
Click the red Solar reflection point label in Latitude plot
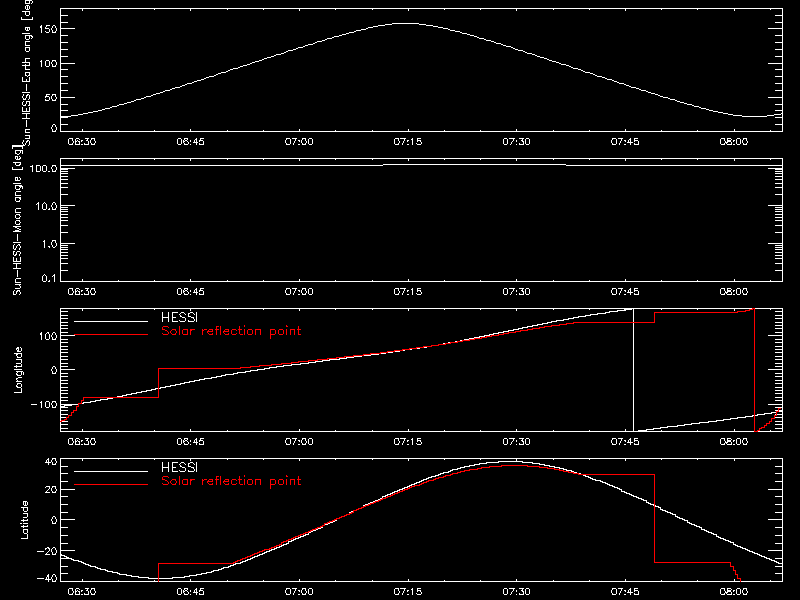pos(231,481)
